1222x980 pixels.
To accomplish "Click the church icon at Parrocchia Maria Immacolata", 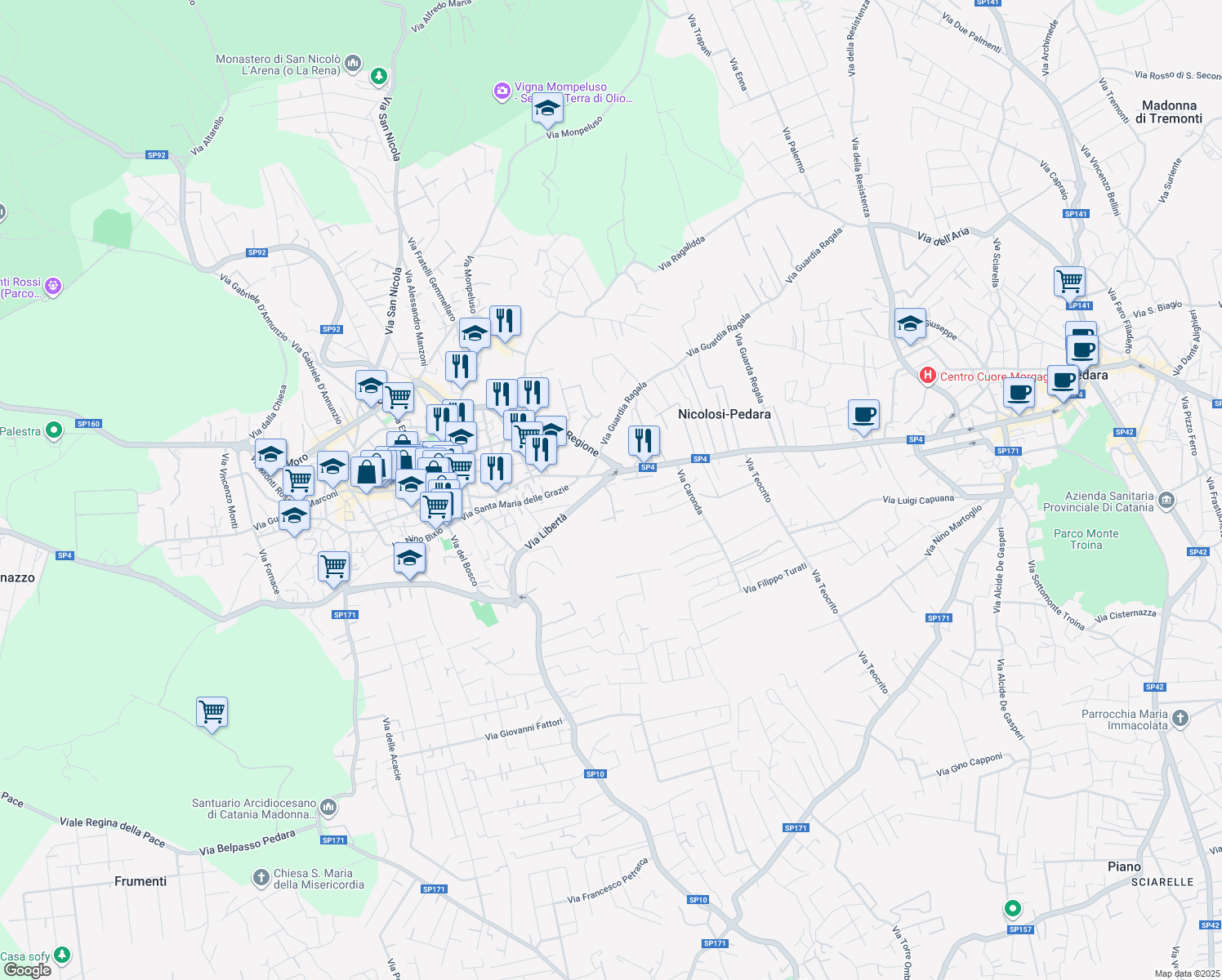I will (1180, 719).
